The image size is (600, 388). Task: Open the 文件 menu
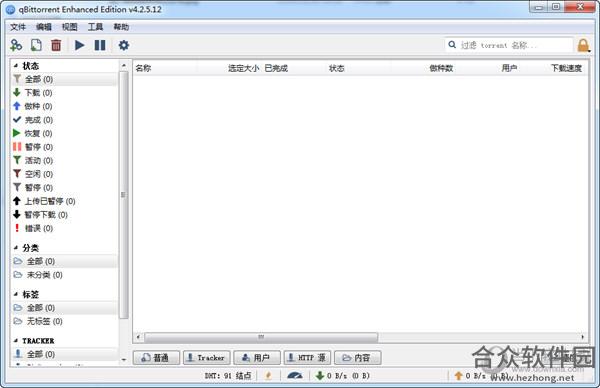18,27
